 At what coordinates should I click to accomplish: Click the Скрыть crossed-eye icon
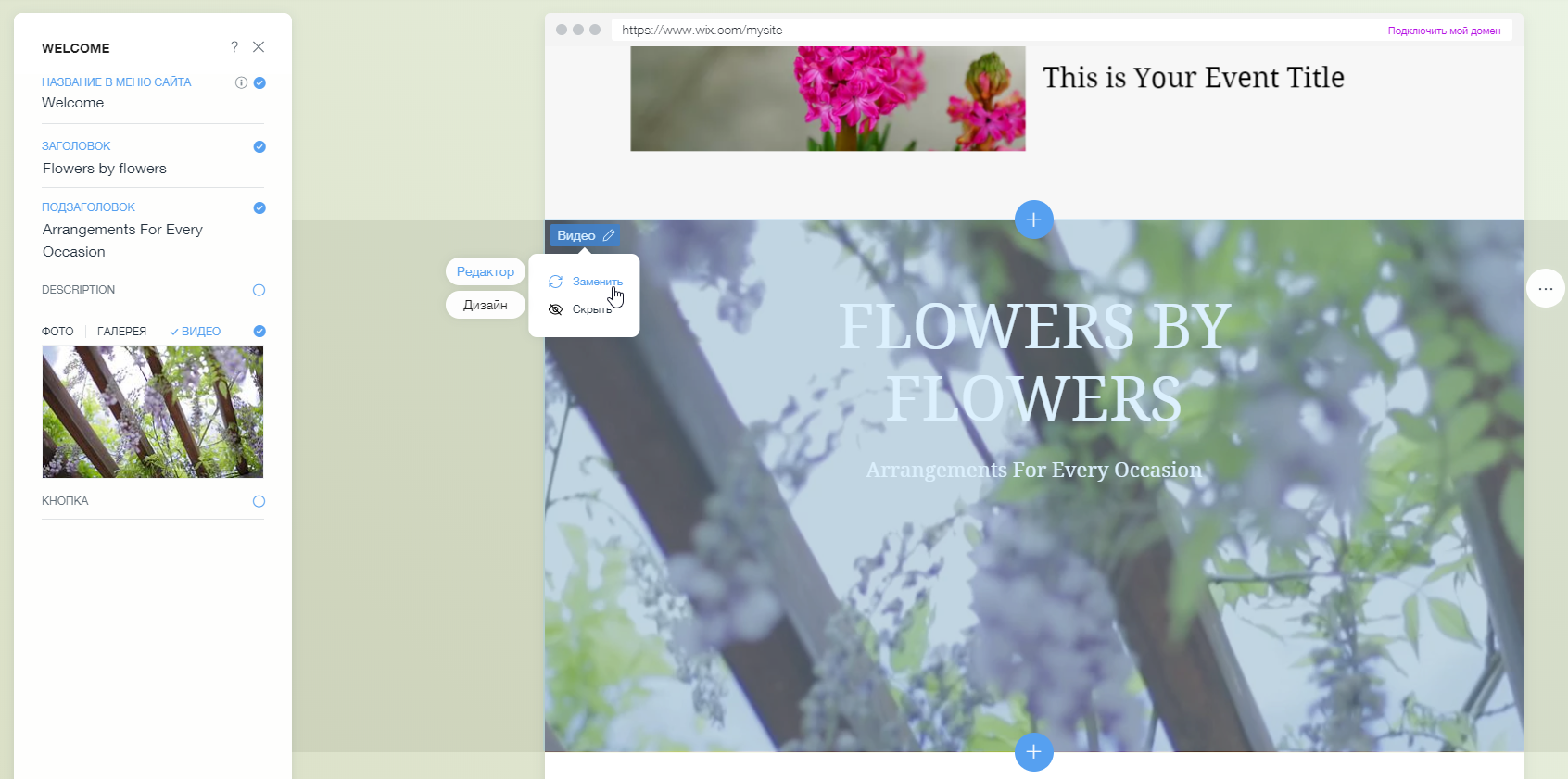(x=555, y=309)
